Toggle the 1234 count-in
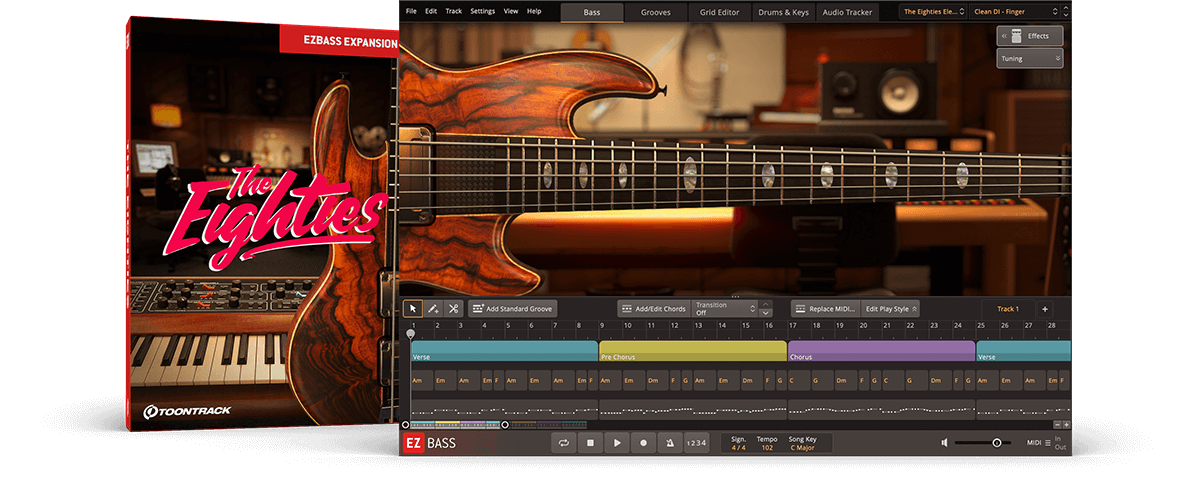Screen dimensions: 1200x488 tap(697, 442)
